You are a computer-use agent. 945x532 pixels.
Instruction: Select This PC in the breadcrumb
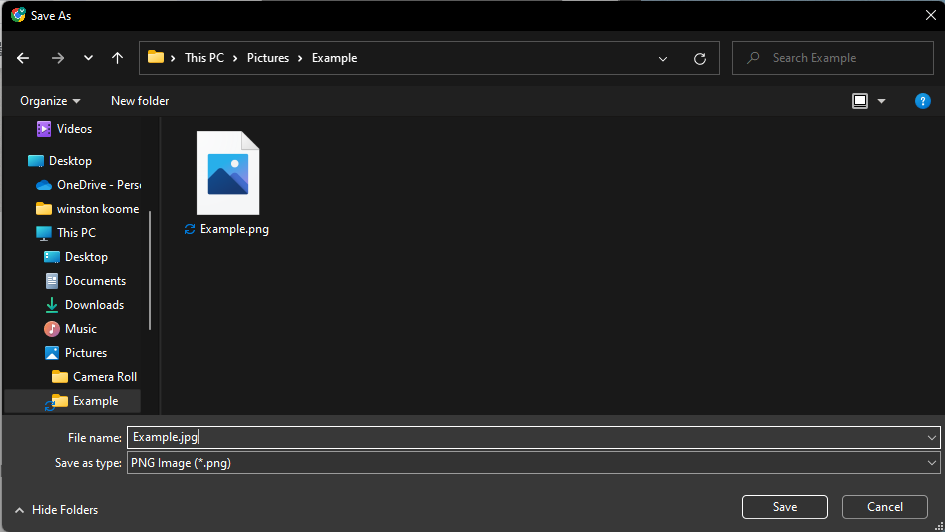point(204,58)
